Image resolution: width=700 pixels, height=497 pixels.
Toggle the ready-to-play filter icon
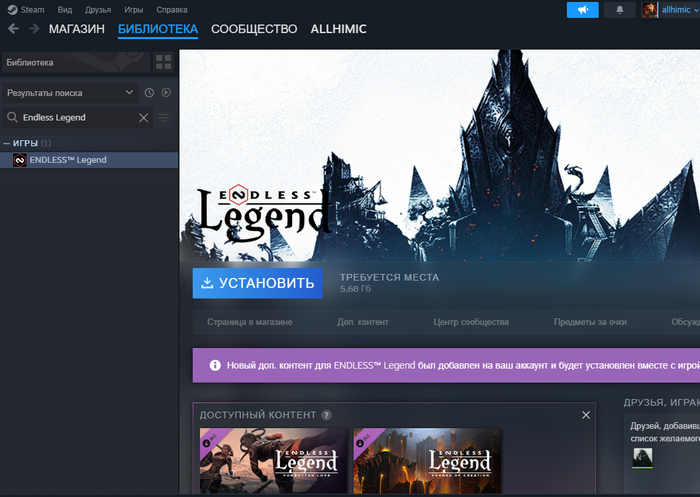coord(166,92)
